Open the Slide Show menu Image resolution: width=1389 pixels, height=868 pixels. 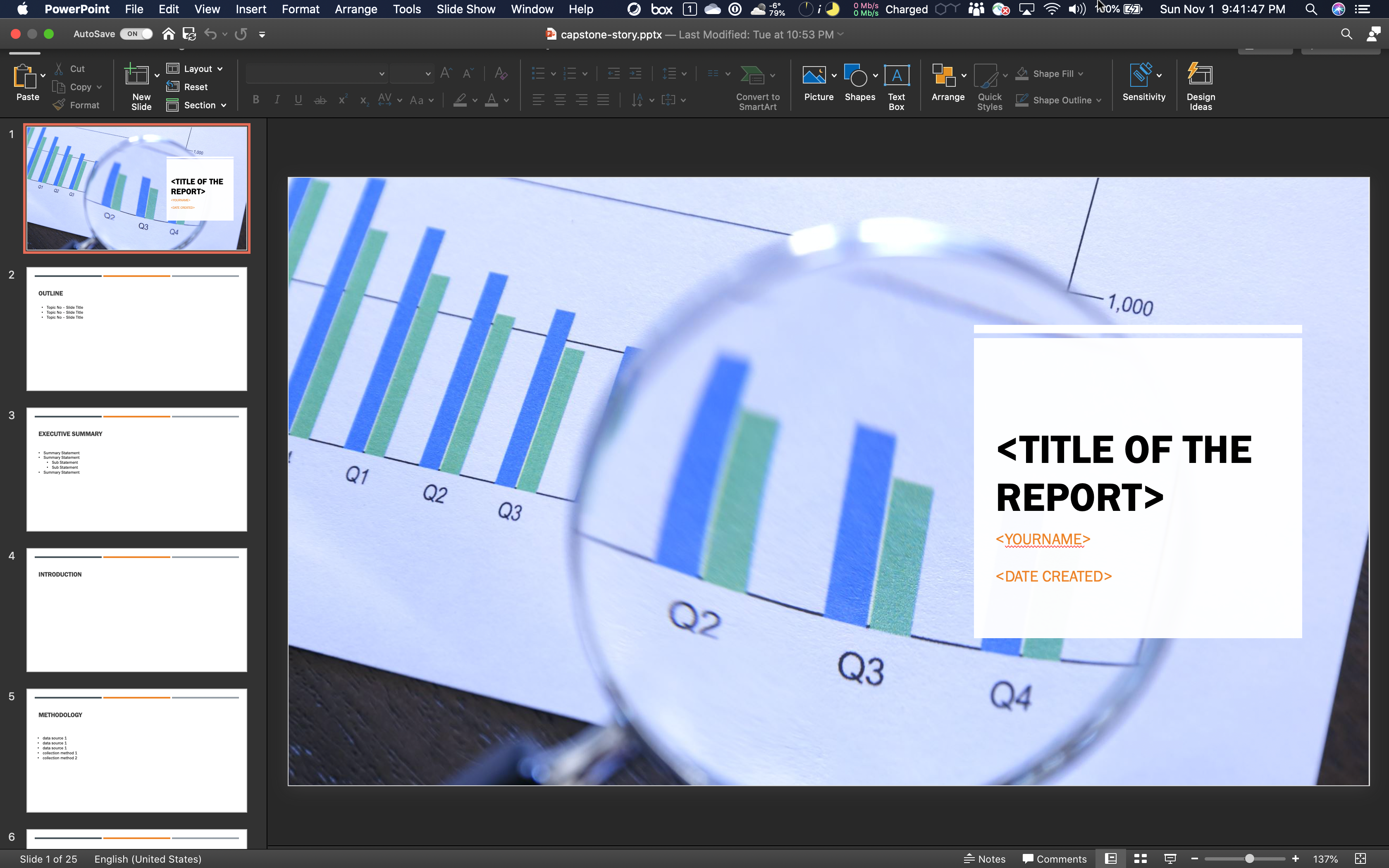(465, 9)
